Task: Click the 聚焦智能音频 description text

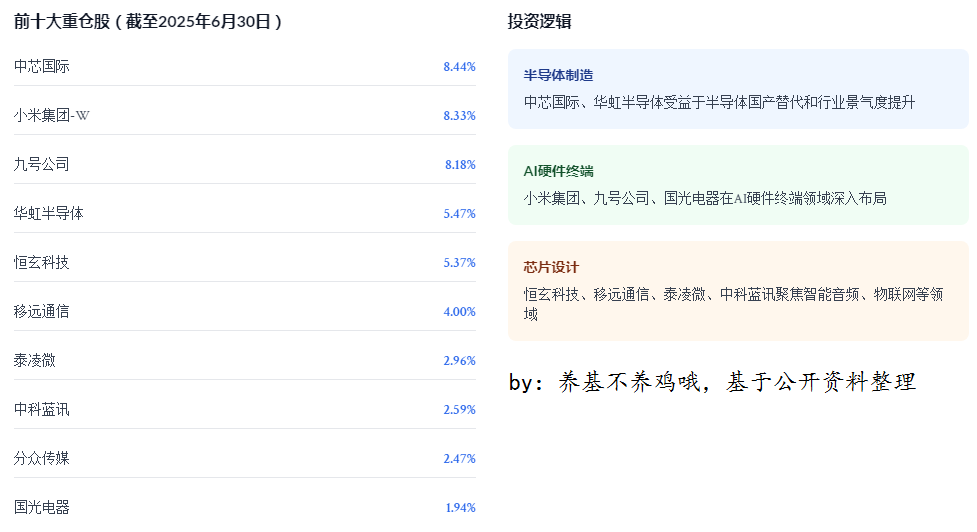Action: coord(733,304)
